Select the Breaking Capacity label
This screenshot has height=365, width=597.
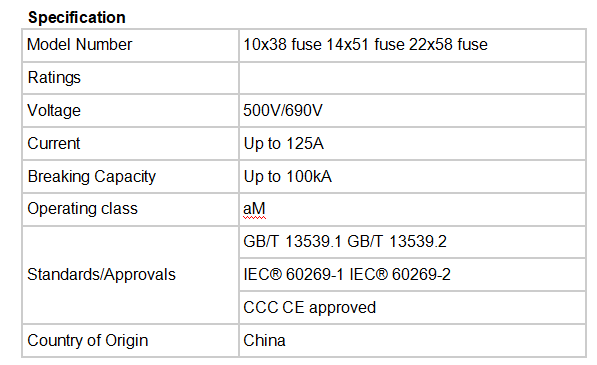[92, 177]
